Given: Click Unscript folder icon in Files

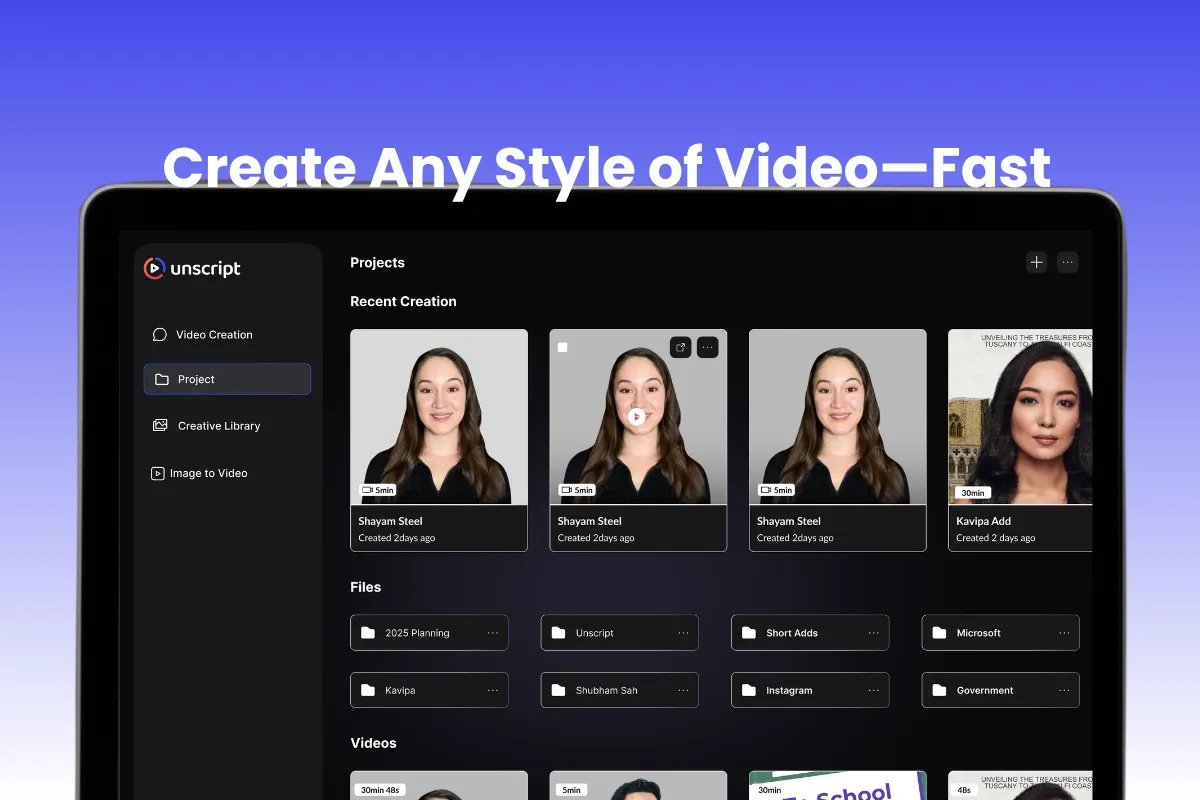Looking at the screenshot, I should [558, 633].
